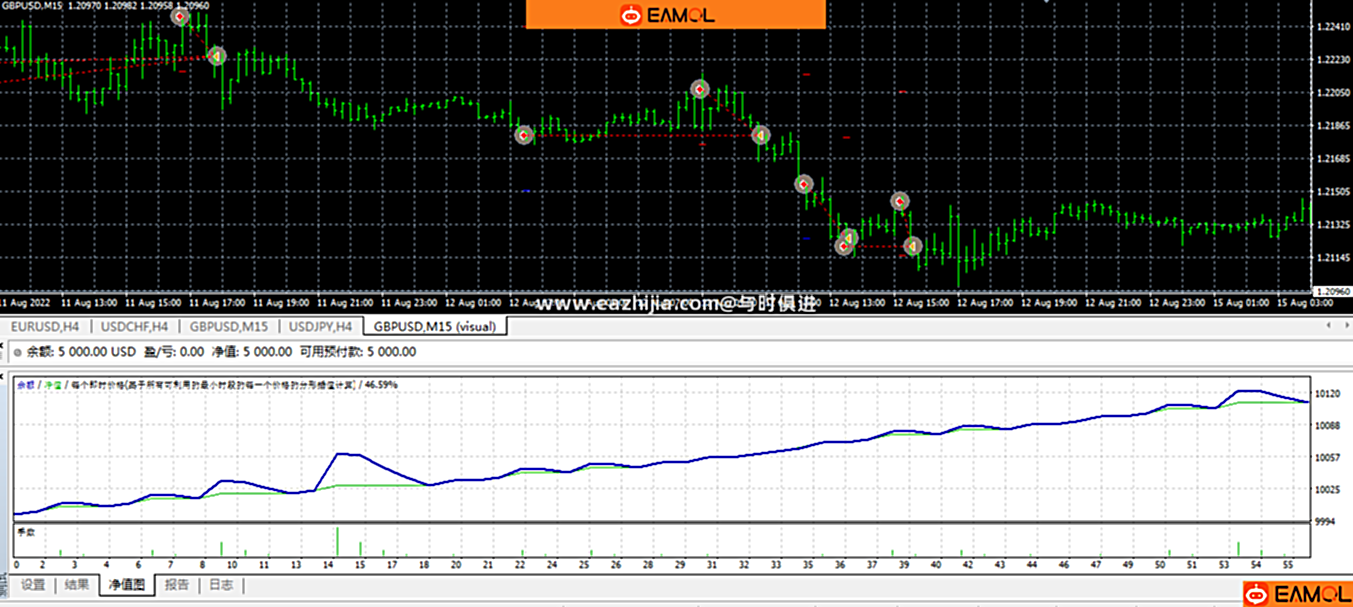Click the topmost trade marker on chart
This screenshot has width=1353, height=607.
[180, 16]
